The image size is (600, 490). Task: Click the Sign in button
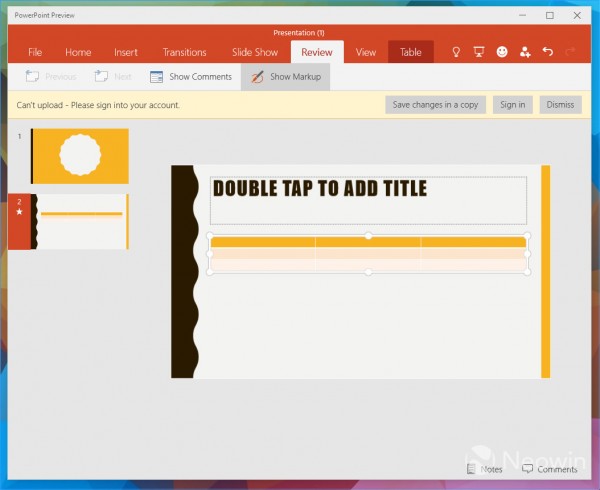[x=513, y=104]
